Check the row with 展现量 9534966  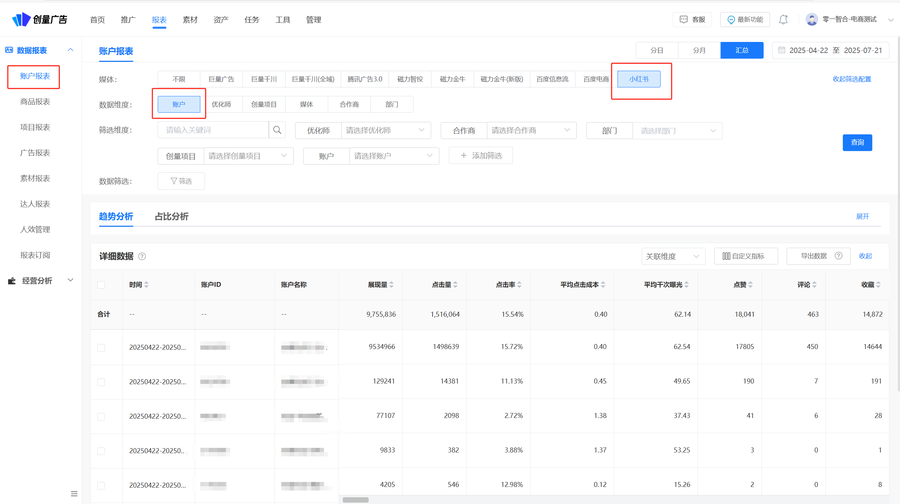tap(101, 348)
